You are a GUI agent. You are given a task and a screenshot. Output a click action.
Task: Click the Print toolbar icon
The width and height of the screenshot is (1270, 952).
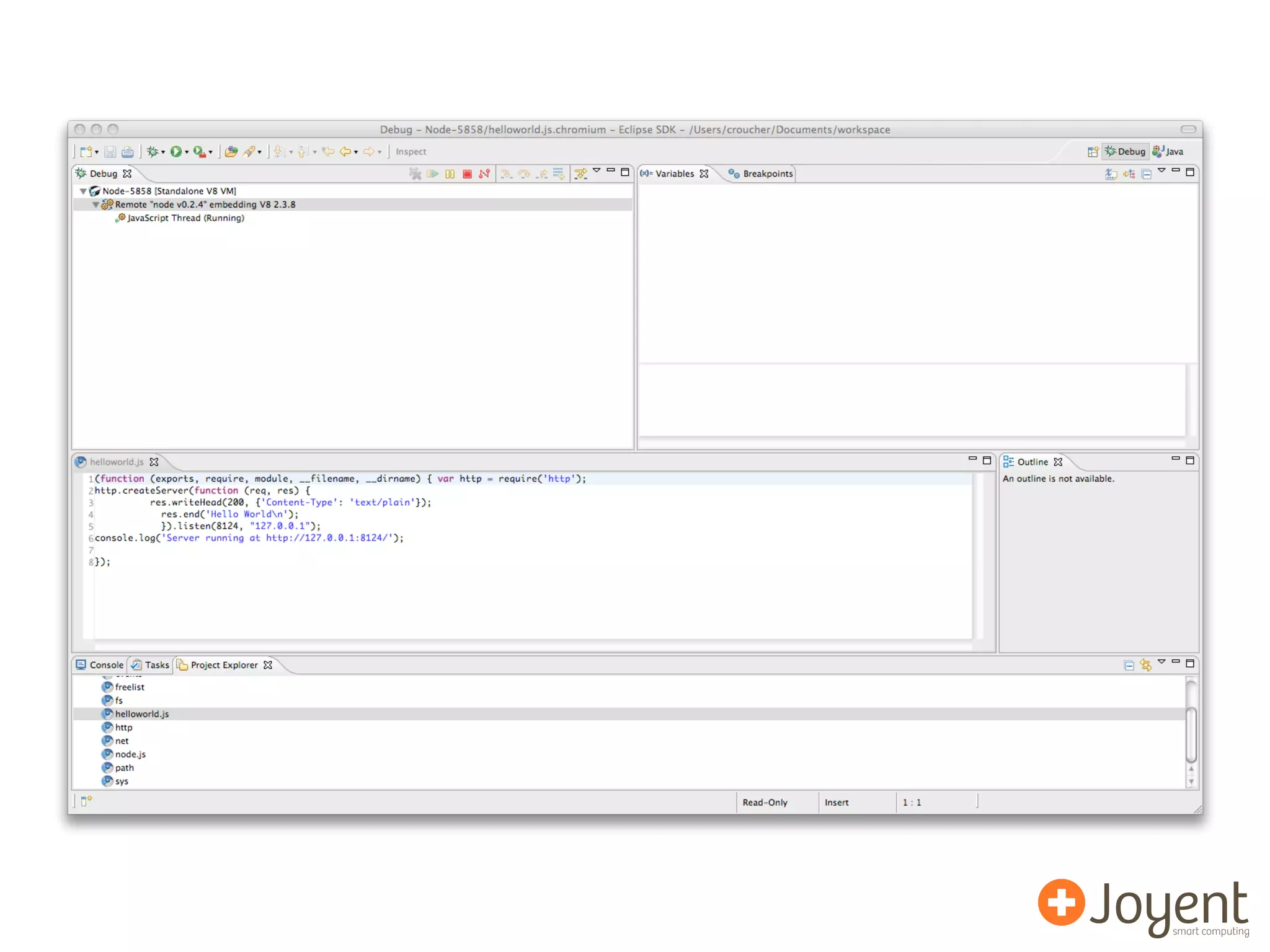click(127, 152)
